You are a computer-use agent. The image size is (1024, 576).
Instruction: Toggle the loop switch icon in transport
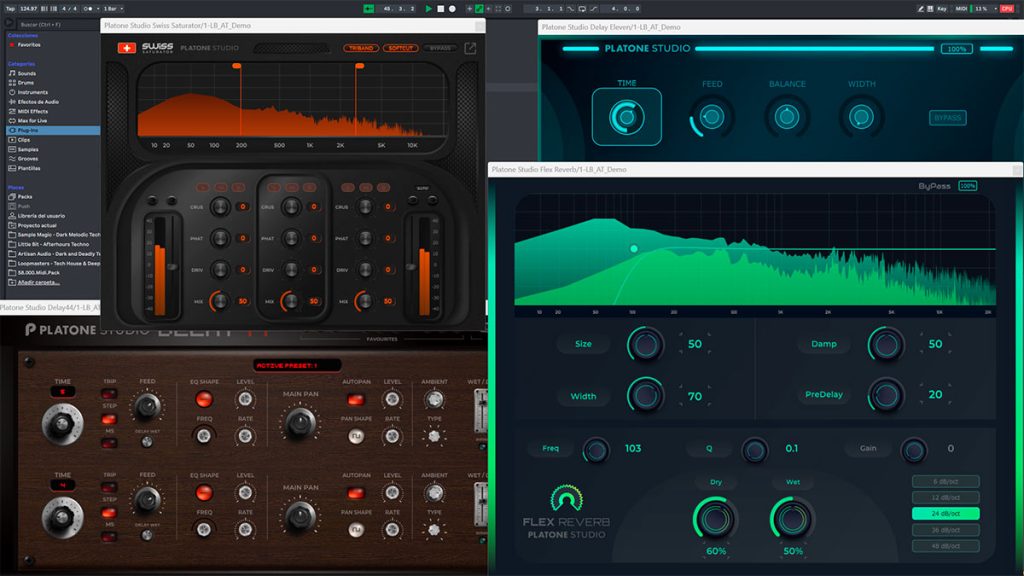[582, 8]
